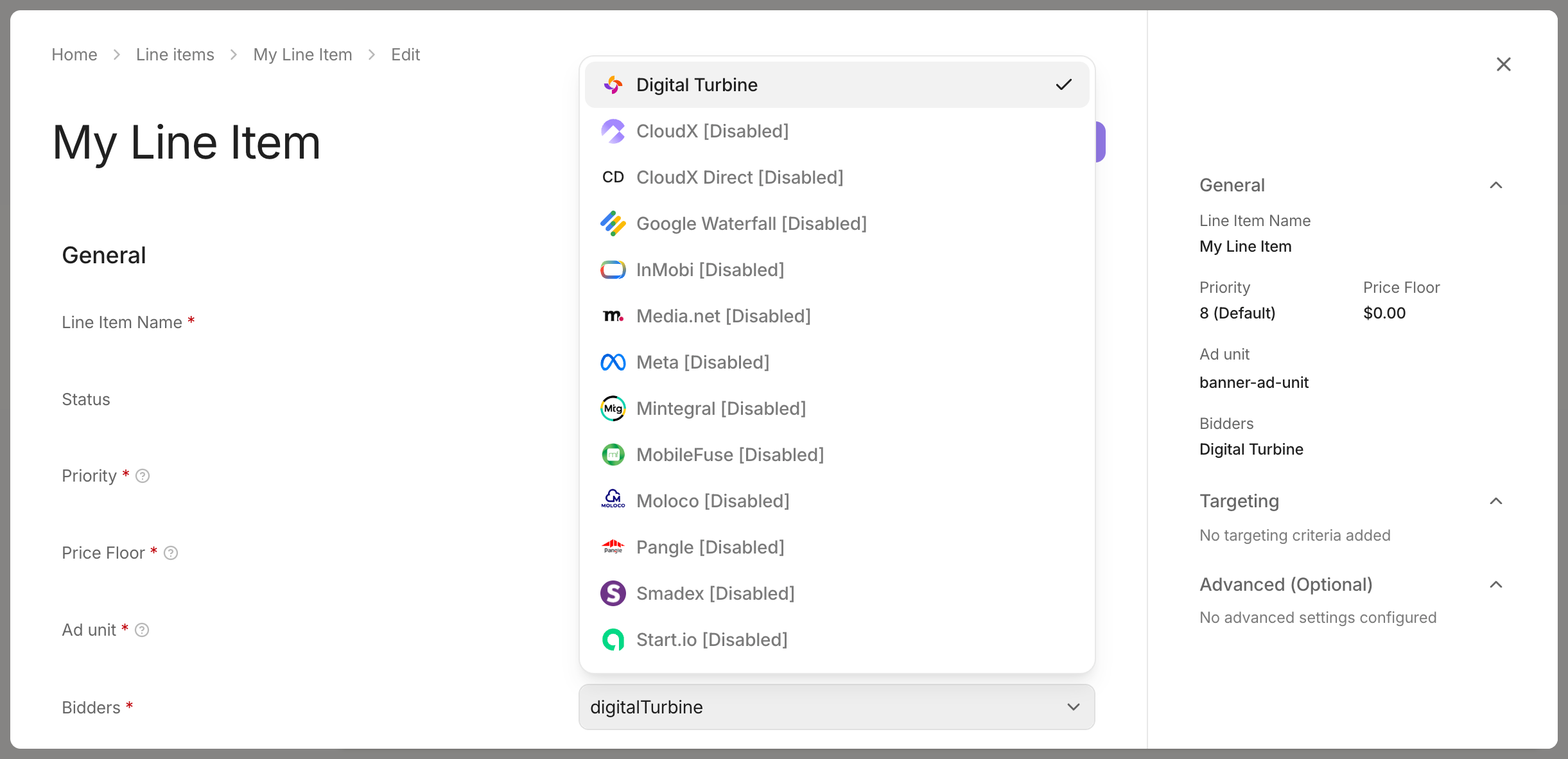Collapse the General summary section
Screen dimensions: 1568x759
click(1496, 185)
